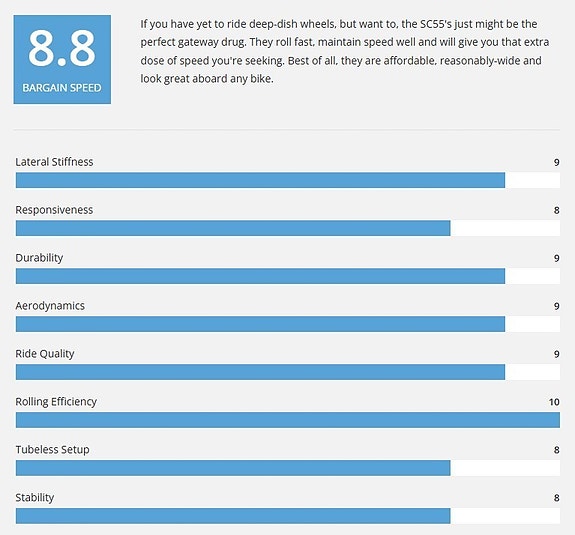Click the Durability rating bar
The width and height of the screenshot is (575, 535).
(288, 276)
